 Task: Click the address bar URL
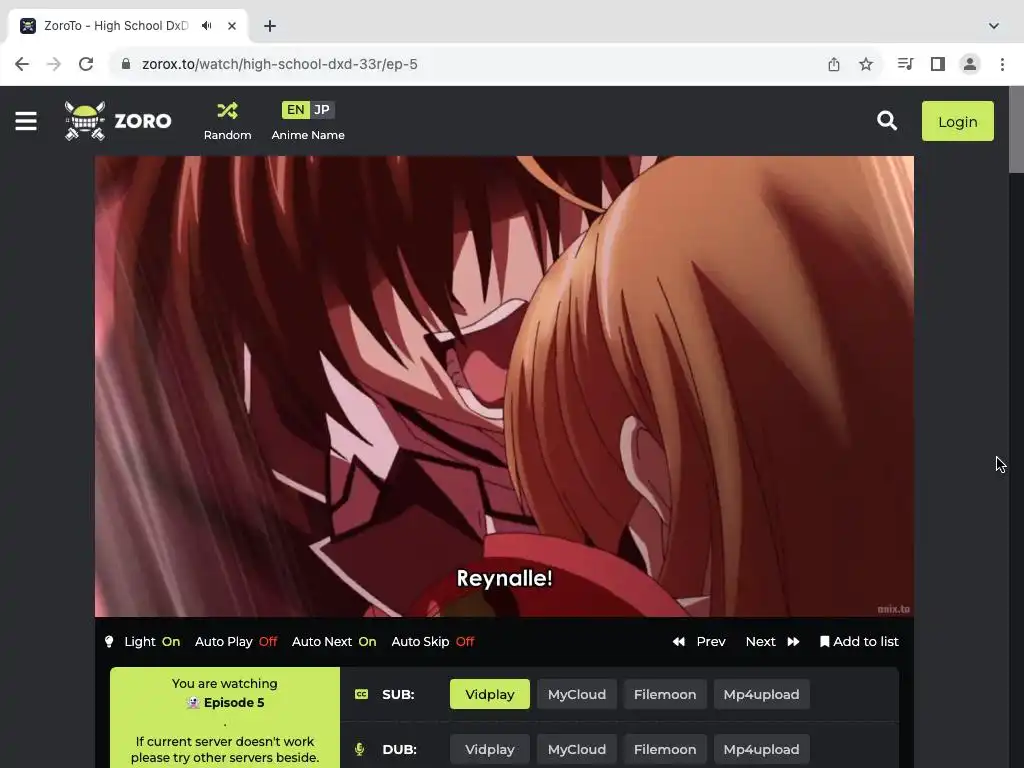point(280,64)
